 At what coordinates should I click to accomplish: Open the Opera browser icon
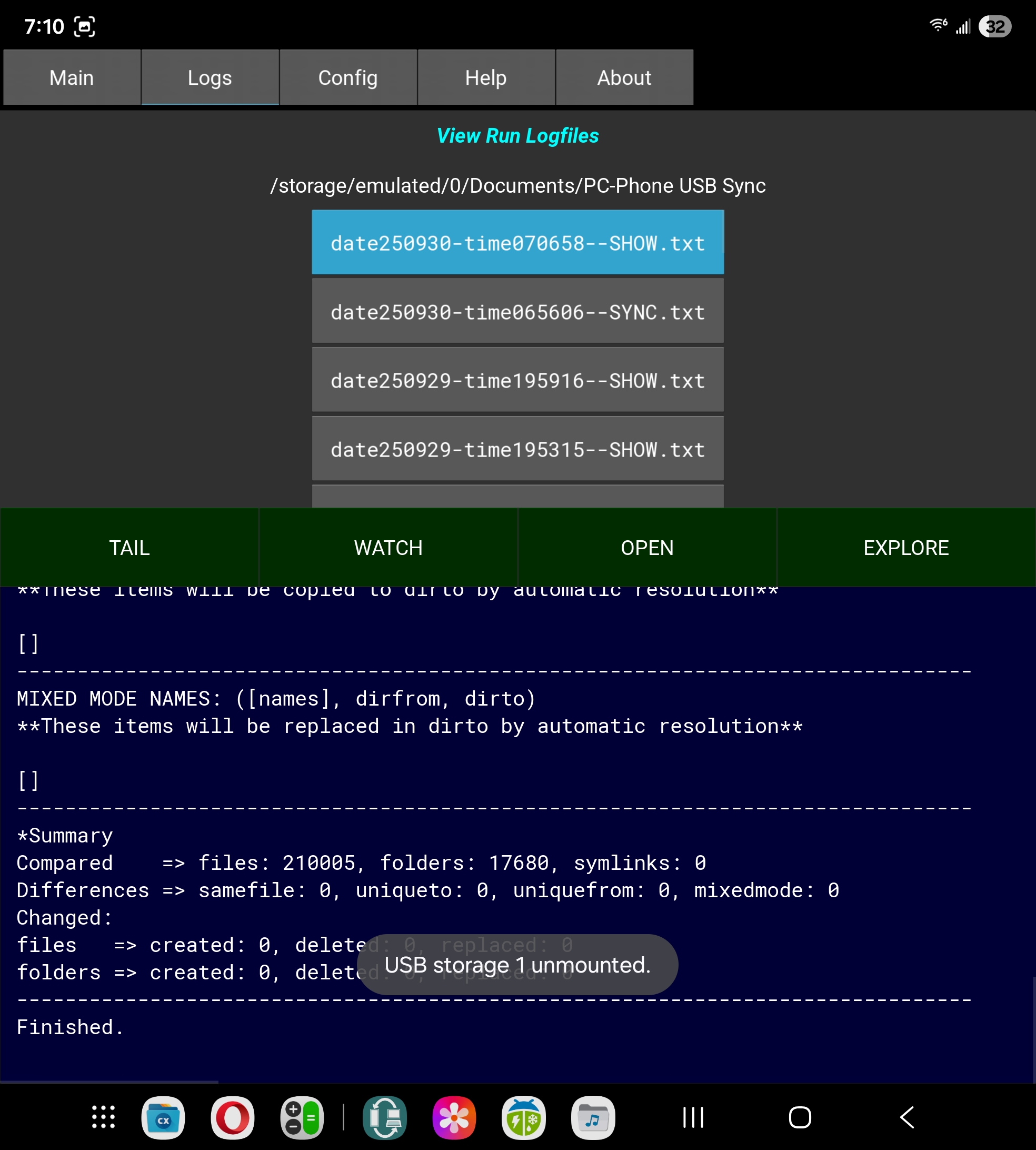[232, 1117]
